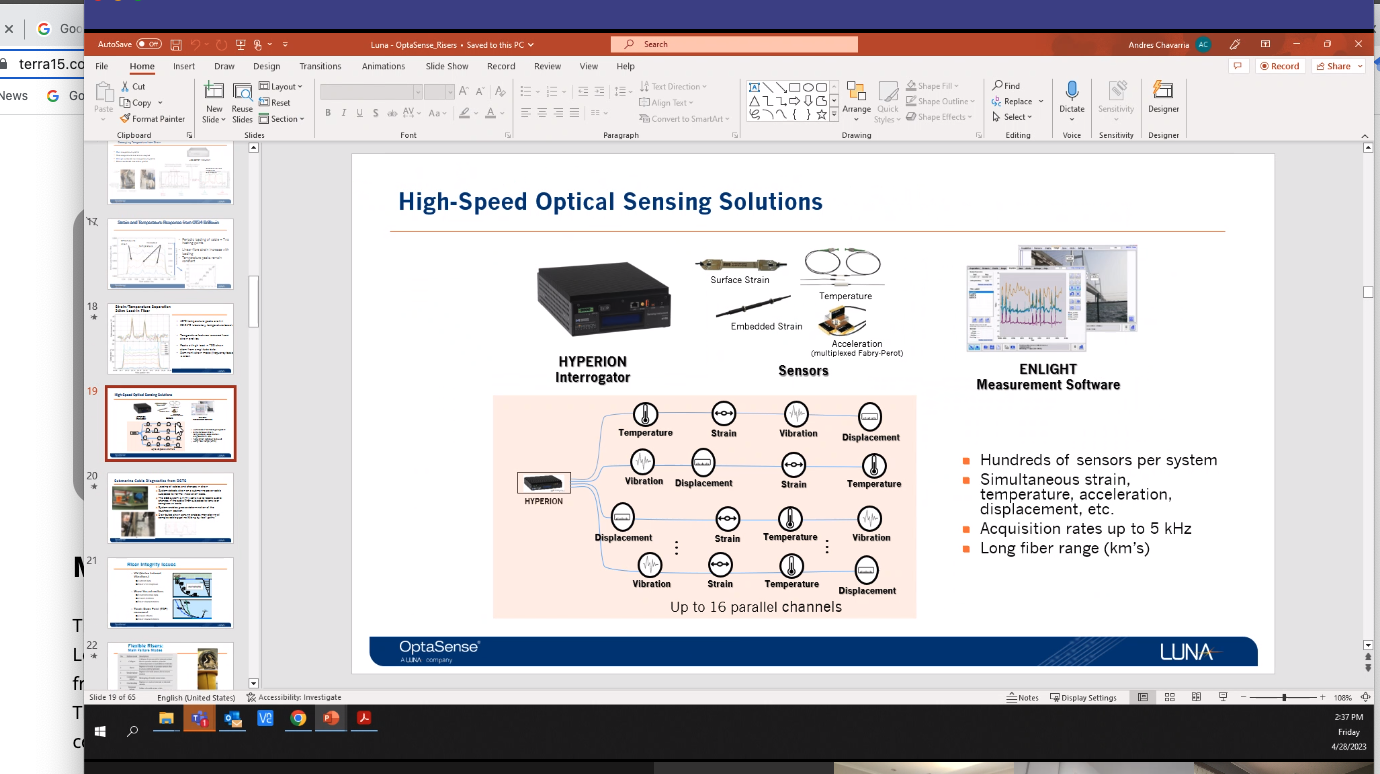Image resolution: width=1380 pixels, height=774 pixels.
Task: Toggle Strikethrough formatting
Action: tap(391, 113)
